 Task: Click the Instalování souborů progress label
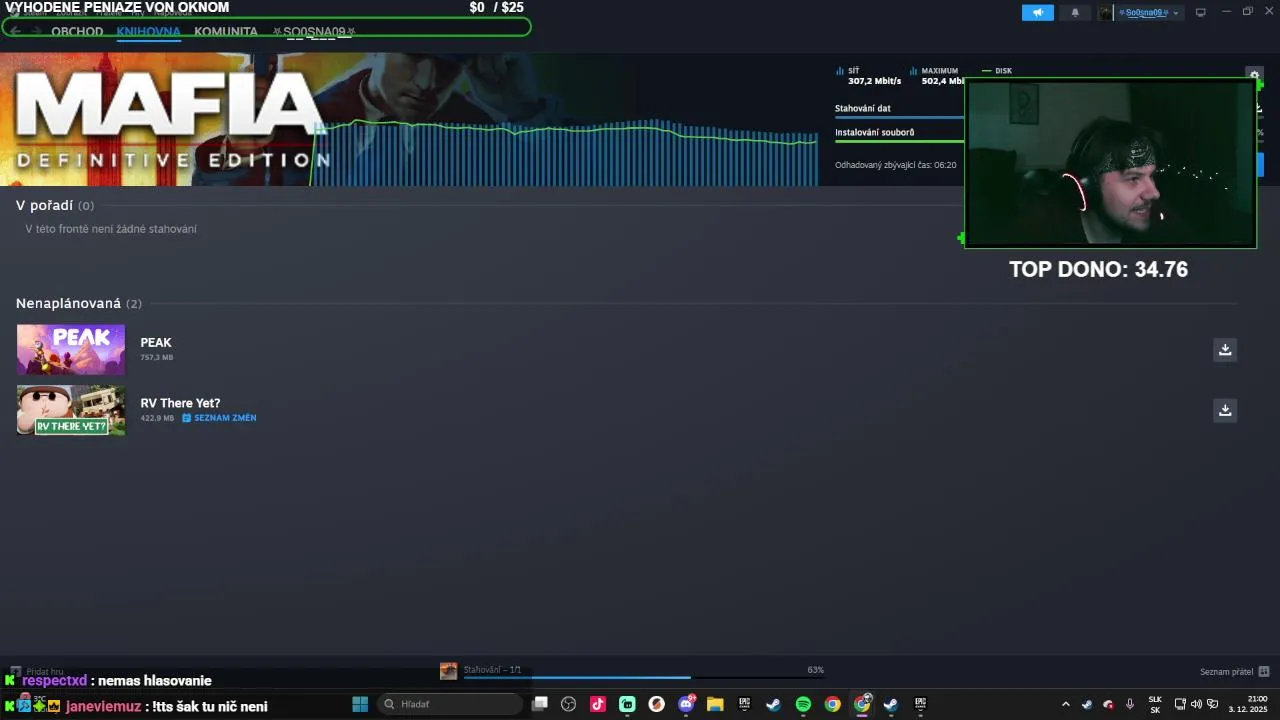click(x=874, y=132)
